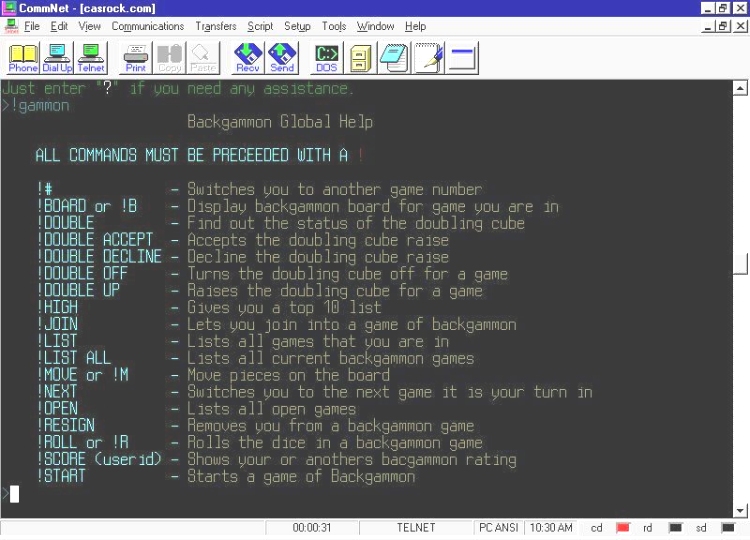
Task: Click the "!MOVE or !M" command text
Action: coord(83,375)
